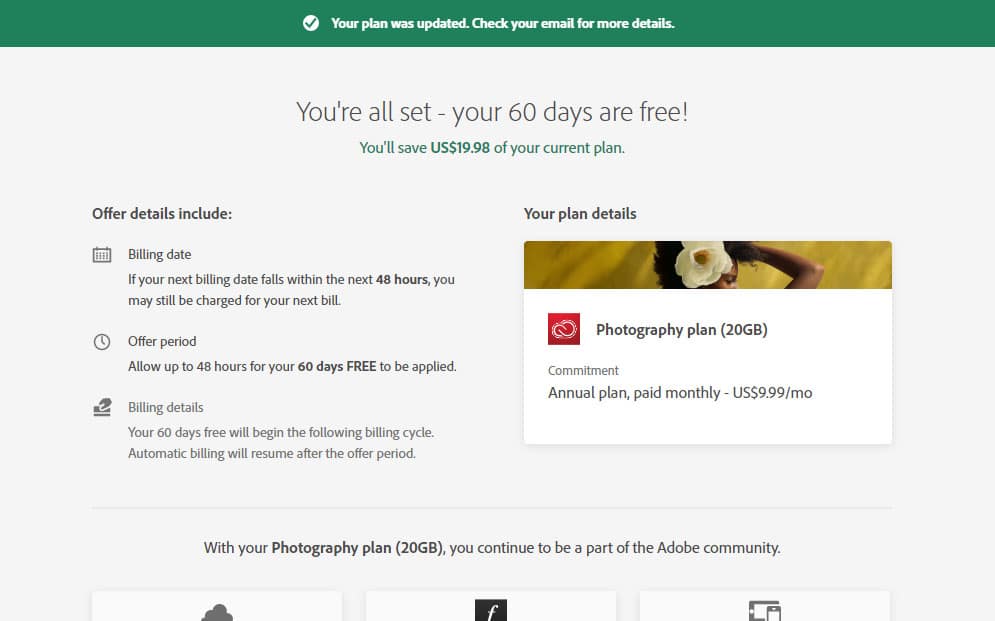Click the clock Offer period icon

coord(102,342)
